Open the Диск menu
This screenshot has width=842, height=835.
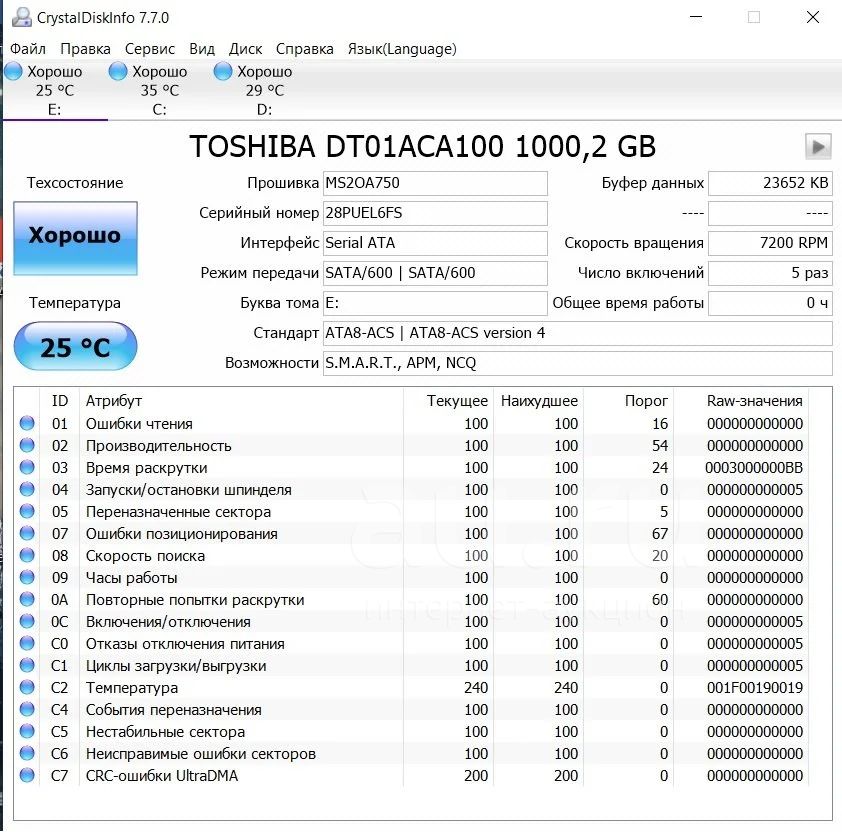245,49
